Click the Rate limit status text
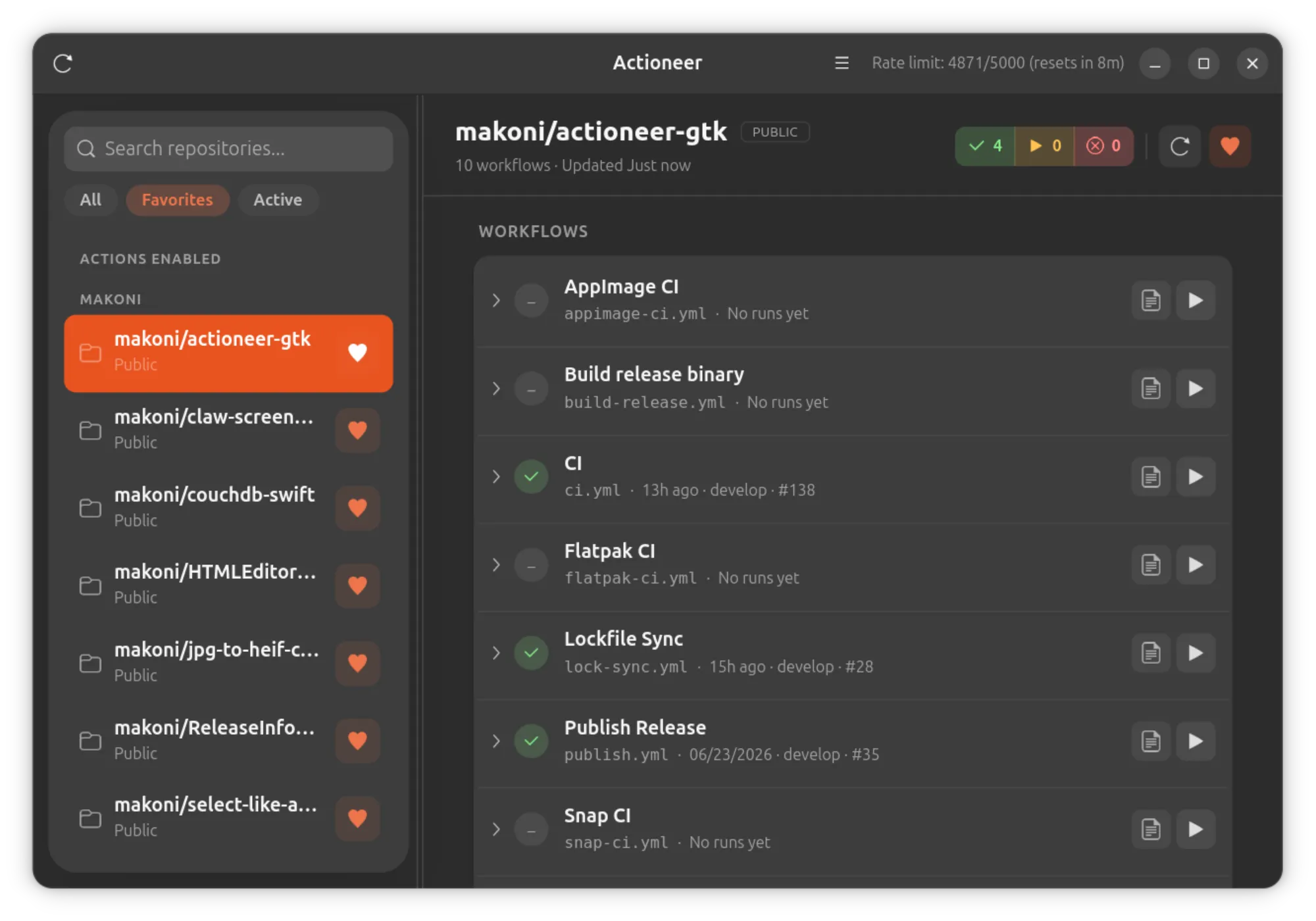Image resolution: width=1316 pixels, height=921 pixels. pos(998,63)
